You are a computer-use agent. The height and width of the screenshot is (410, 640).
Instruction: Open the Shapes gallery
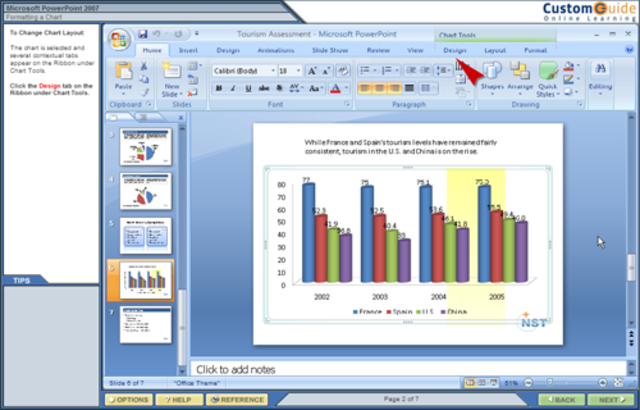point(491,79)
